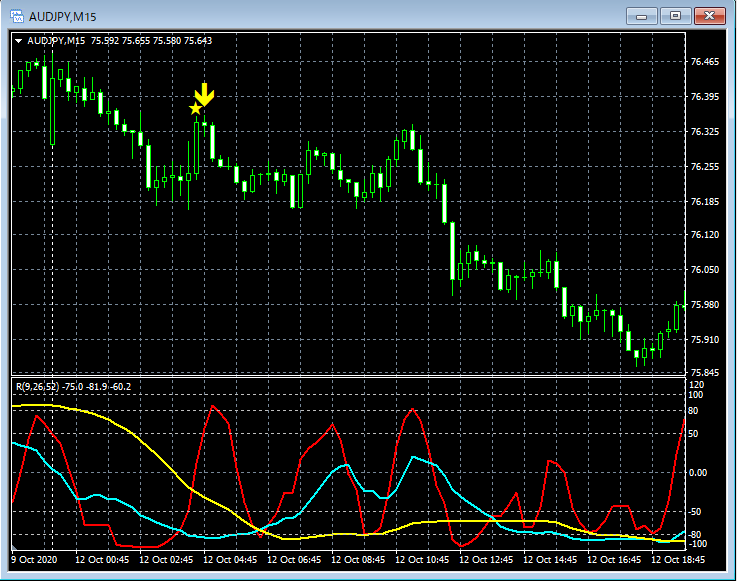Screen dimensions: 738x581
Task: Click the 12 Oct 04:45 time label
Action: click(x=230, y=559)
